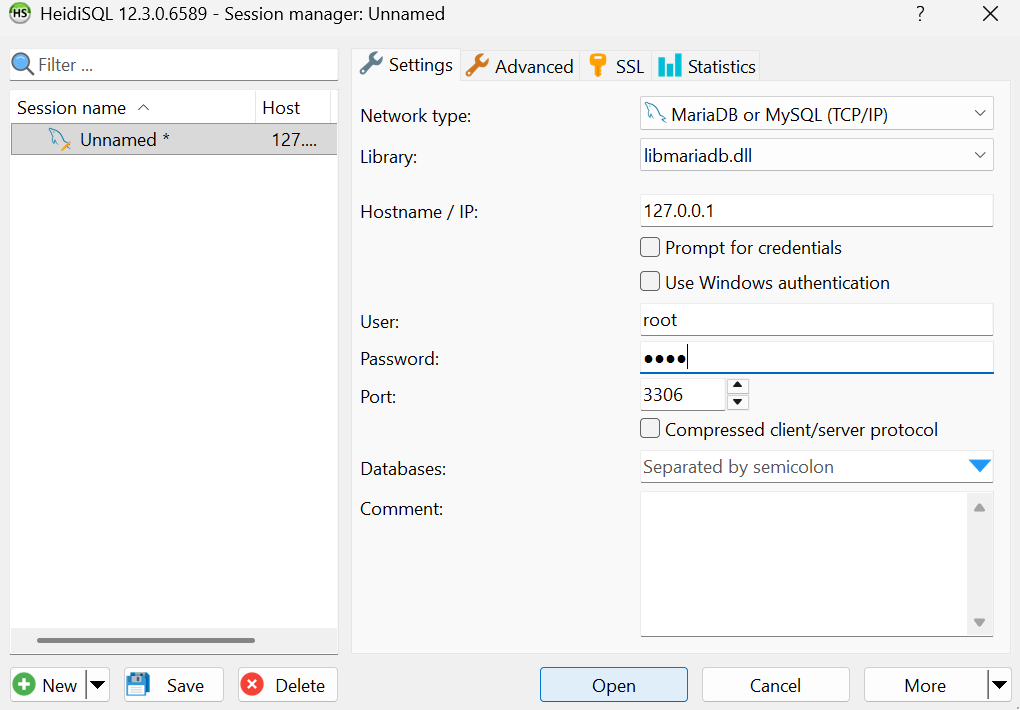The height and width of the screenshot is (710, 1020).
Task: Click the Delete button label
Action: 300,685
